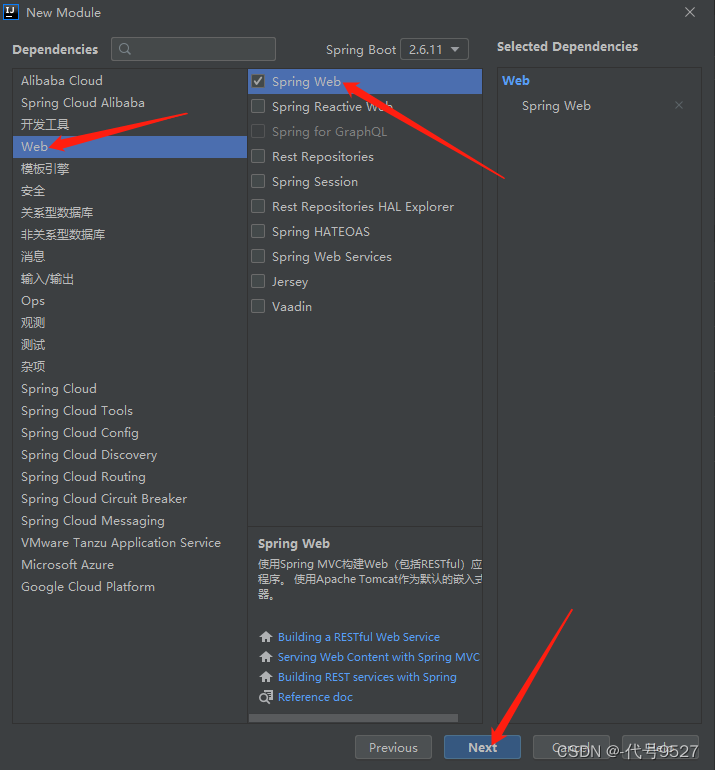
Task: Tick Rest Repositories HAL Explorer checkbox
Action: [x=258, y=206]
